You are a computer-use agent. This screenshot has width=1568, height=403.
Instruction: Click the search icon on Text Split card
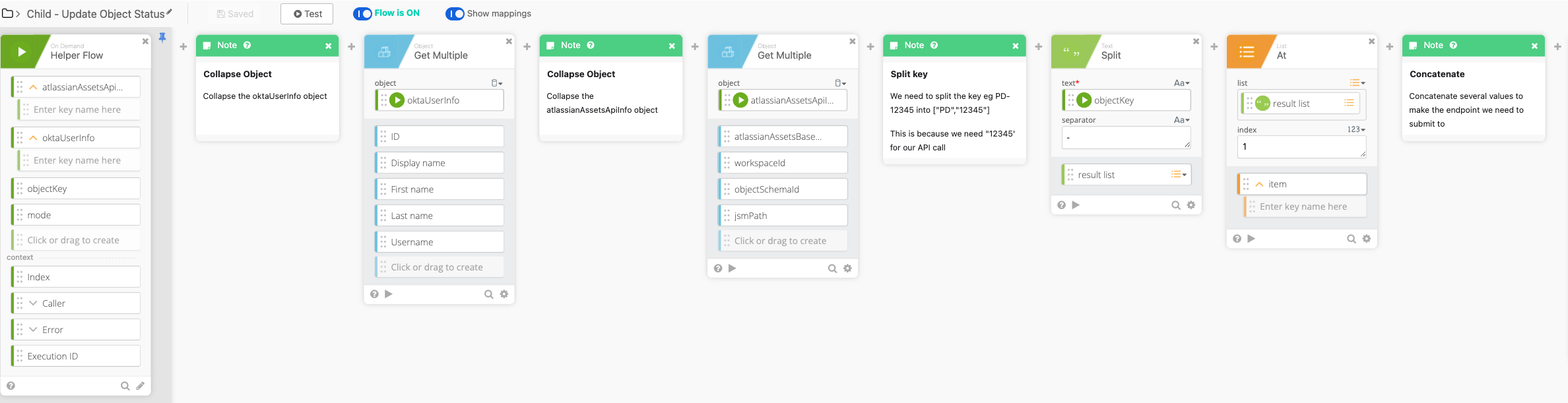point(1175,205)
